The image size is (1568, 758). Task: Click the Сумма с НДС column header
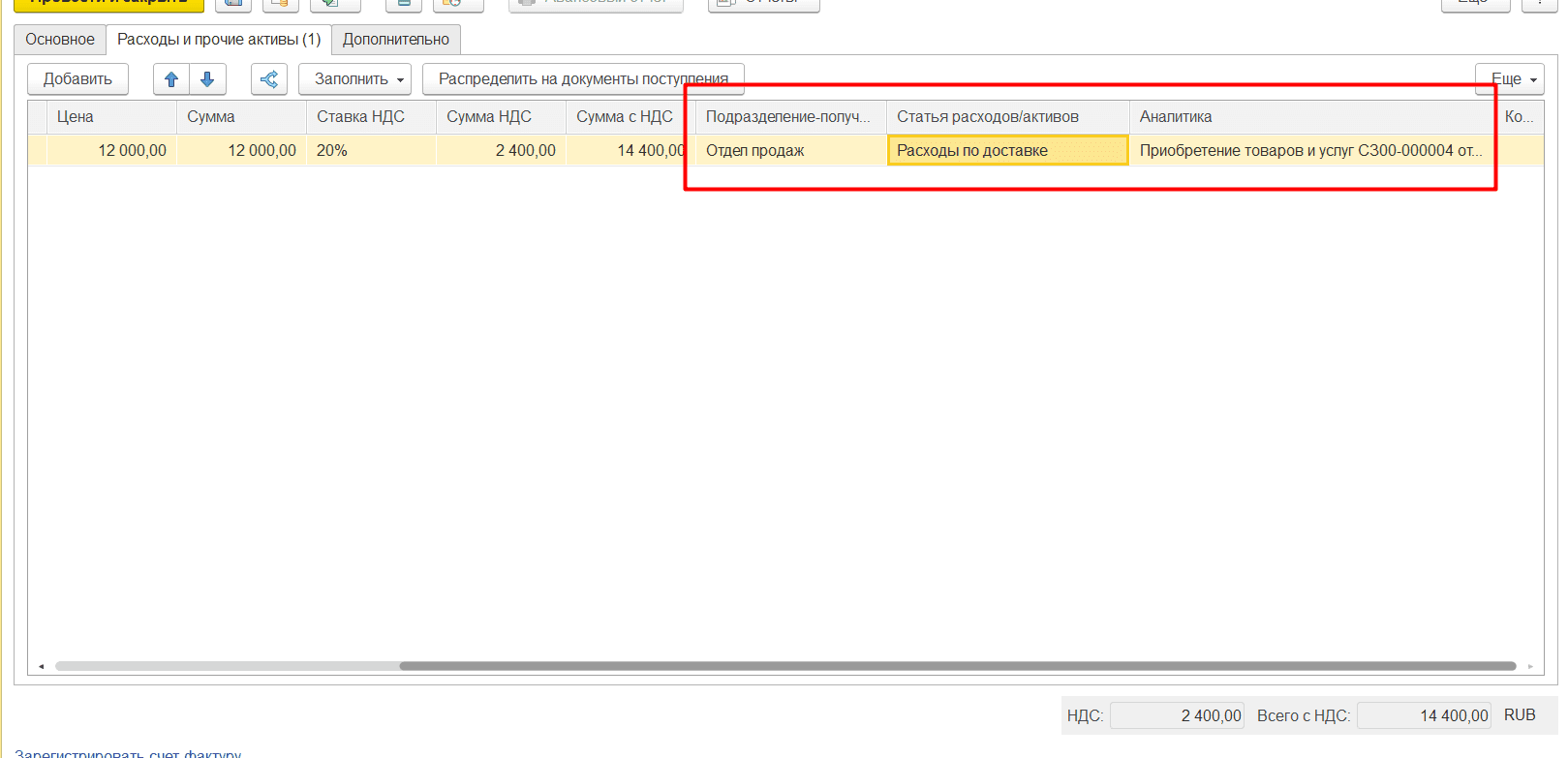pyautogui.click(x=630, y=116)
